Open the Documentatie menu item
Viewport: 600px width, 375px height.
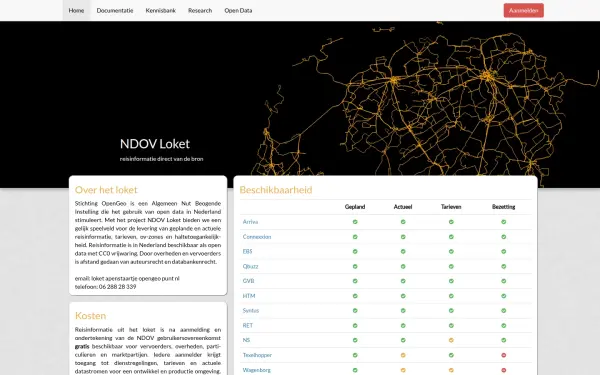coord(115,10)
